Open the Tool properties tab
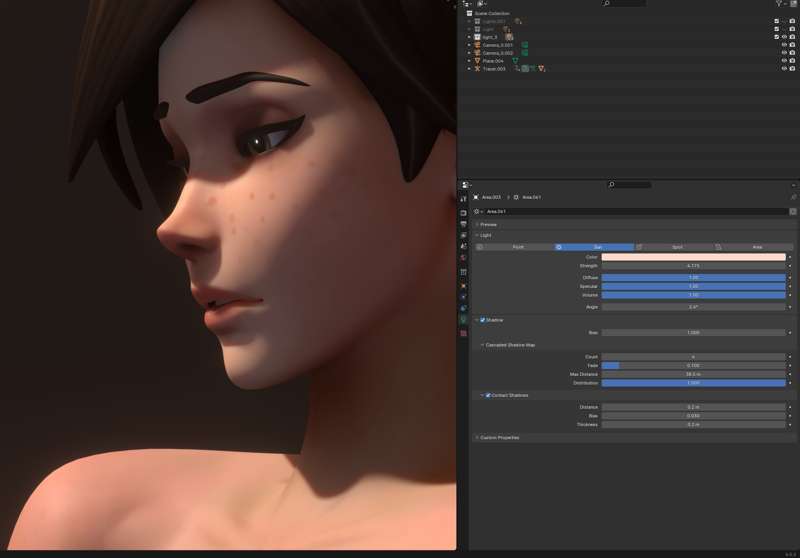 point(463,199)
